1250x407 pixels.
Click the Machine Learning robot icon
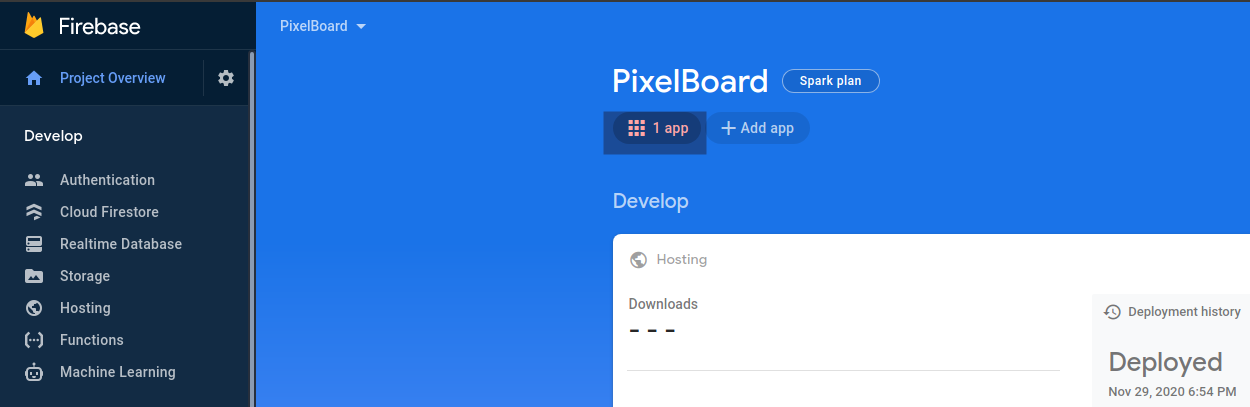[x=34, y=372]
